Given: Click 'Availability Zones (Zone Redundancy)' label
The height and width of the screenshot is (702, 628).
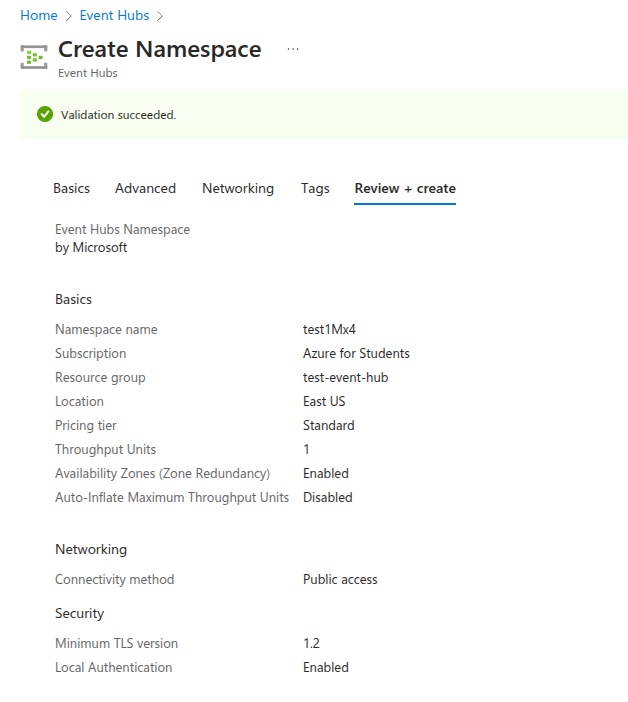Looking at the screenshot, I should 162,474.
